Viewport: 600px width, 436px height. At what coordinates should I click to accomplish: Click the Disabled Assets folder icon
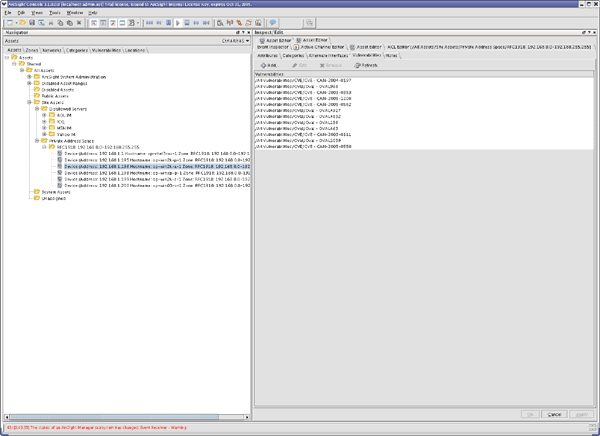(34, 89)
